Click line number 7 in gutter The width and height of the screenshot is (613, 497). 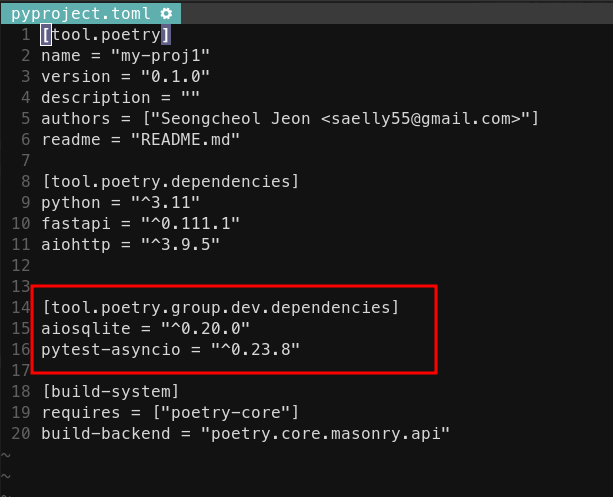click(x=26, y=161)
